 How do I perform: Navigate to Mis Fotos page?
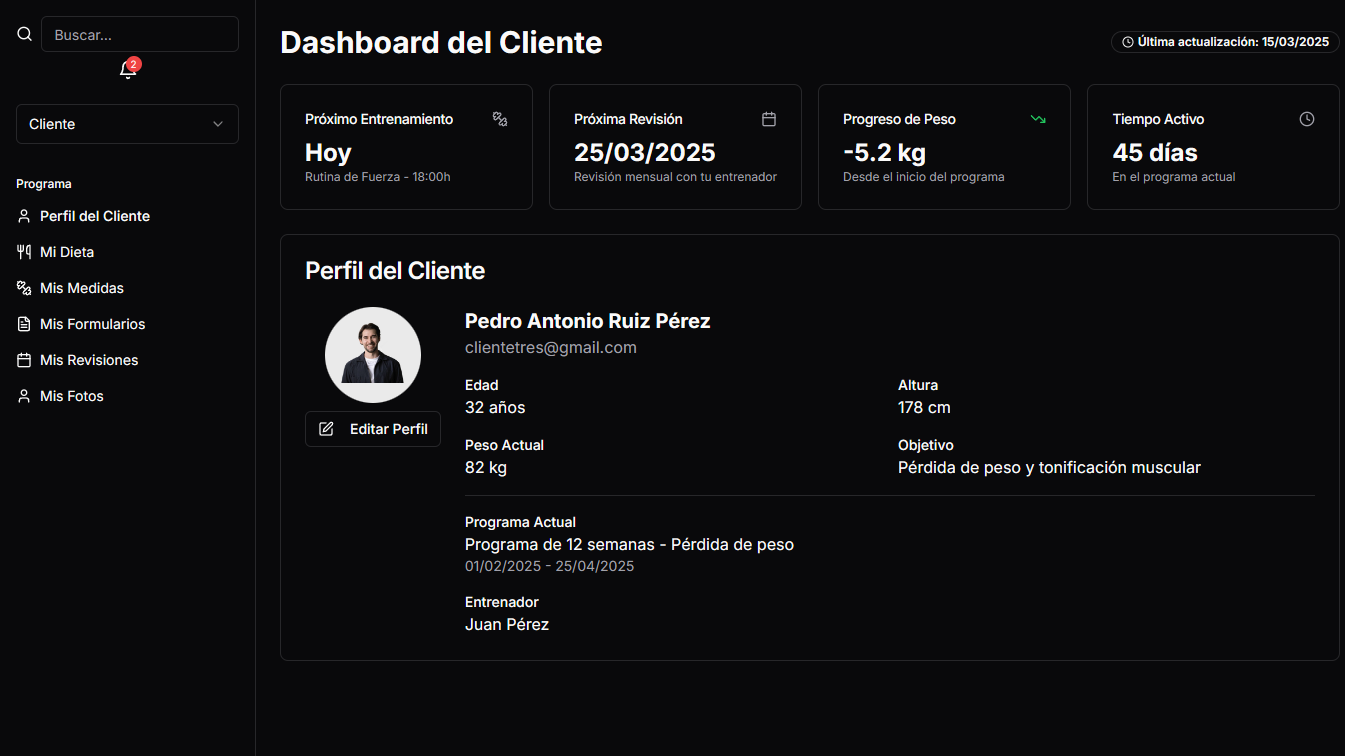72,396
